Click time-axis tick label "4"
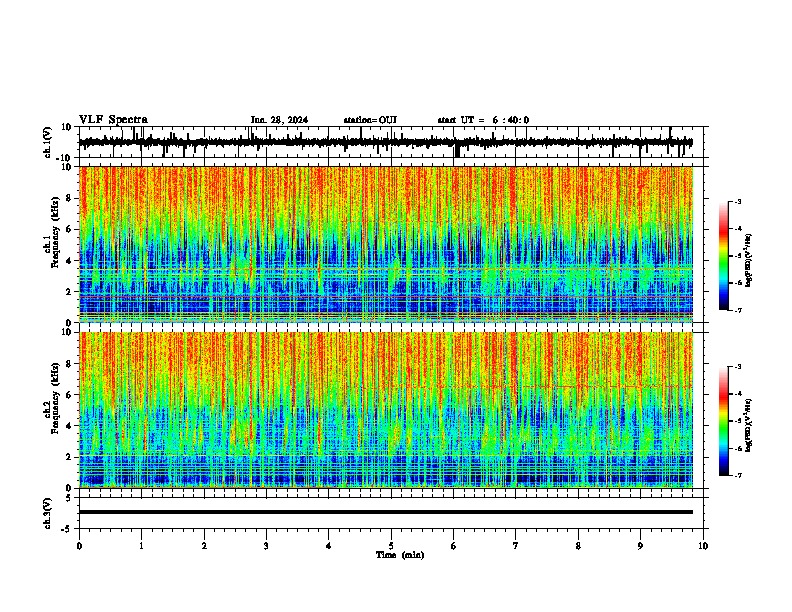This screenshot has height=612, width=792. [x=329, y=546]
